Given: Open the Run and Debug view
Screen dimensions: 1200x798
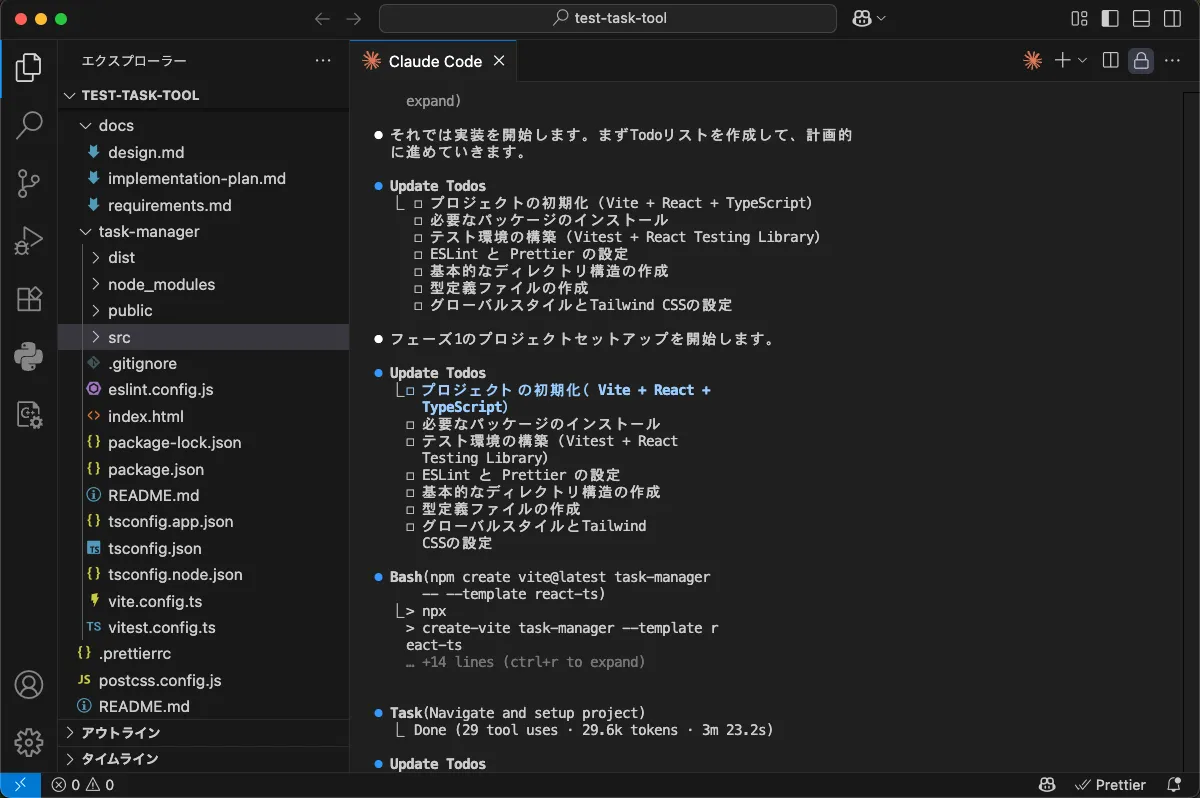Looking at the screenshot, I should click(x=29, y=241).
